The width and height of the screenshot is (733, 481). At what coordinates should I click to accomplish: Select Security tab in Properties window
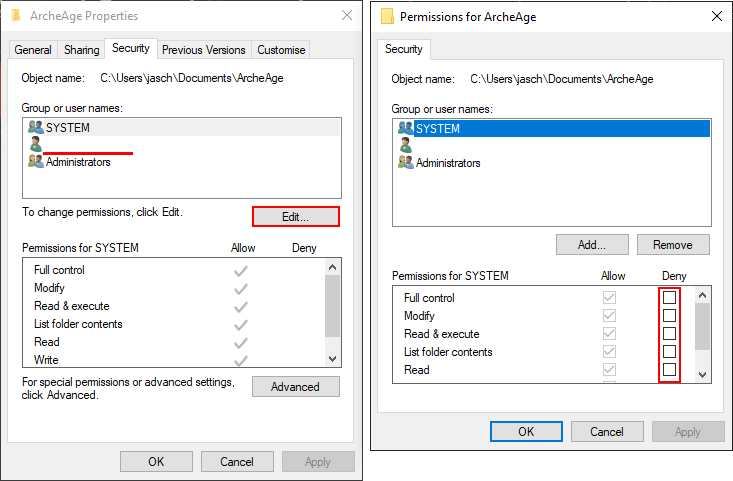(131, 48)
